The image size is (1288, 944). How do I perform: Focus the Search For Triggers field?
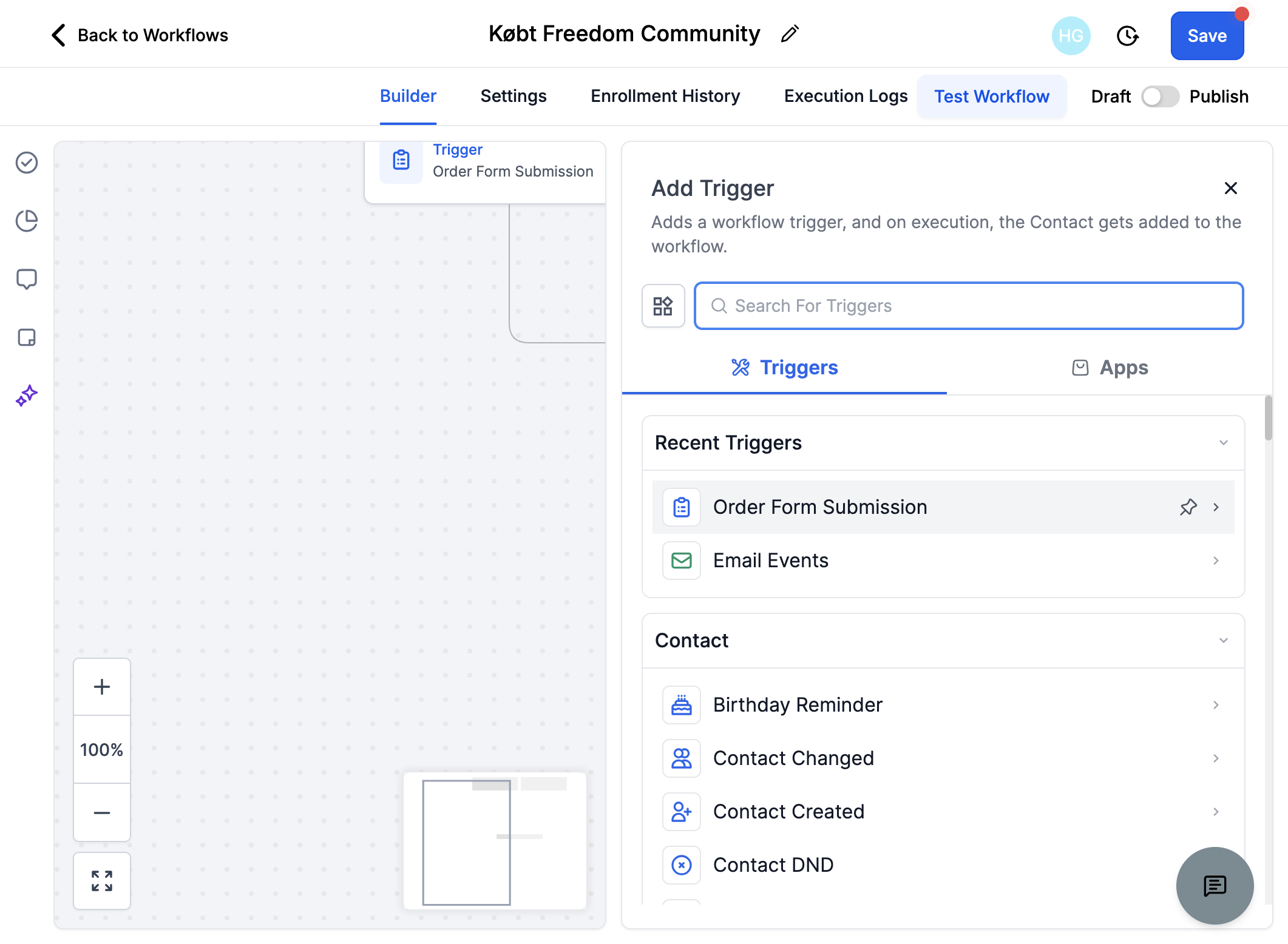pyautogui.click(x=969, y=306)
